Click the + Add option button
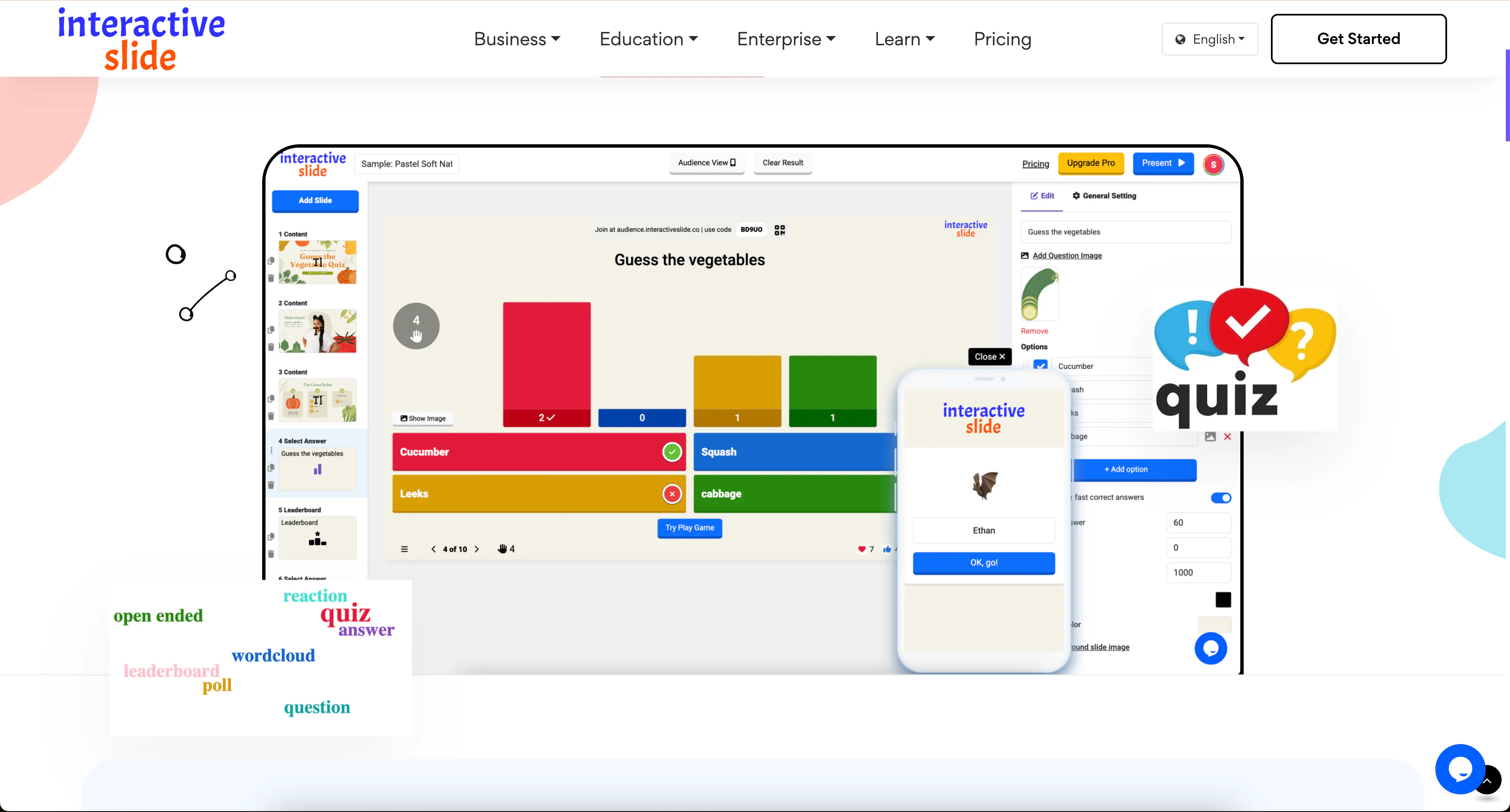Screen dimensions: 1510x812 (1134, 470)
